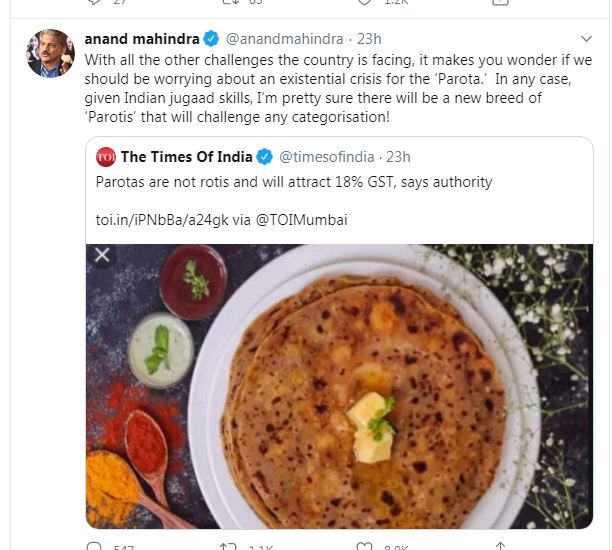The width and height of the screenshot is (612, 550).
Task: Open the @TOIMumbai mention
Action: click(x=302, y=220)
